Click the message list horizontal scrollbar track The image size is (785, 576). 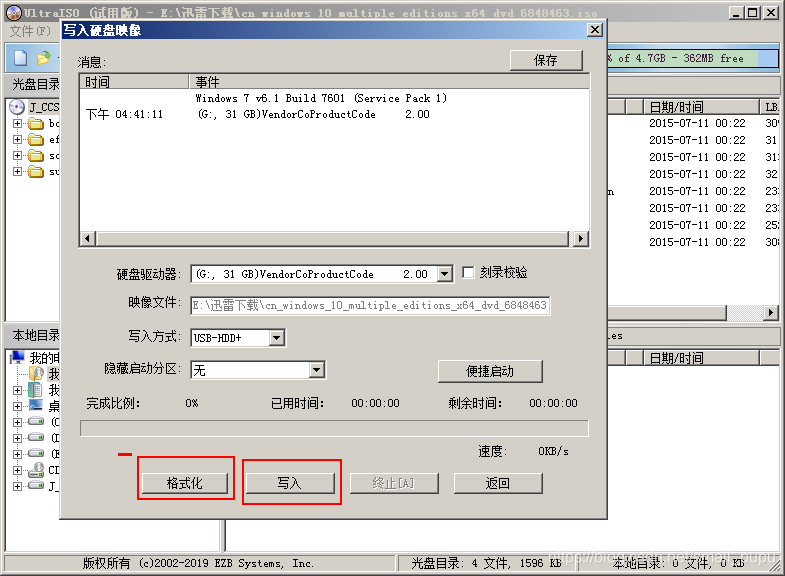[x=333, y=238]
